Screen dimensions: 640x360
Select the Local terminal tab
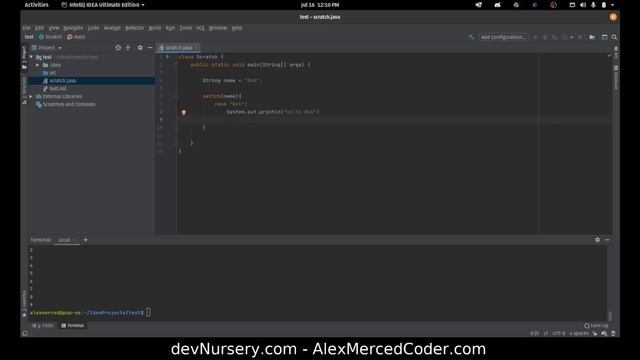(64, 240)
